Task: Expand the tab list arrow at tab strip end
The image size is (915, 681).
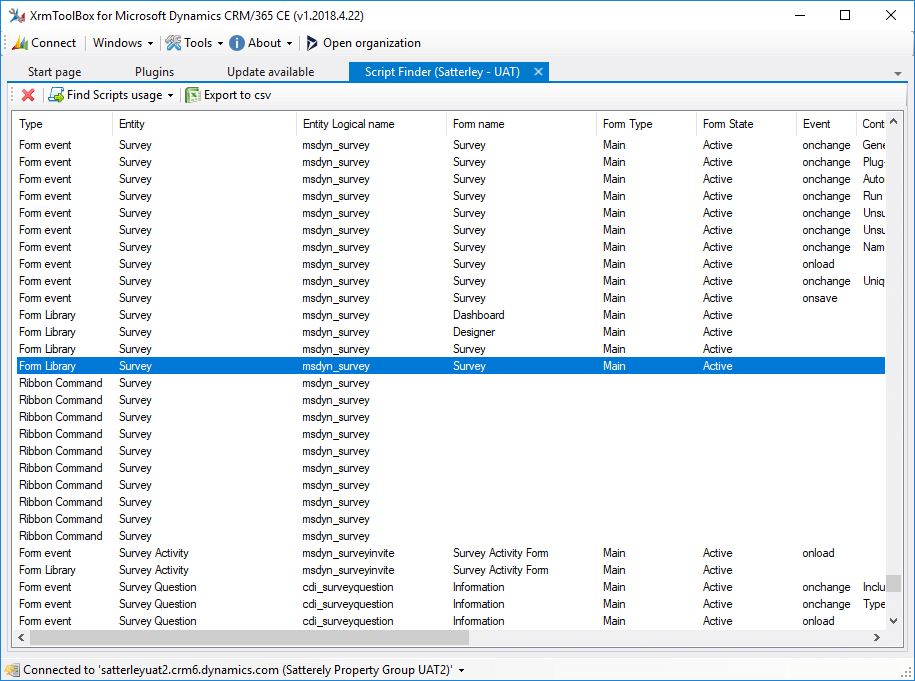Action: (x=897, y=74)
